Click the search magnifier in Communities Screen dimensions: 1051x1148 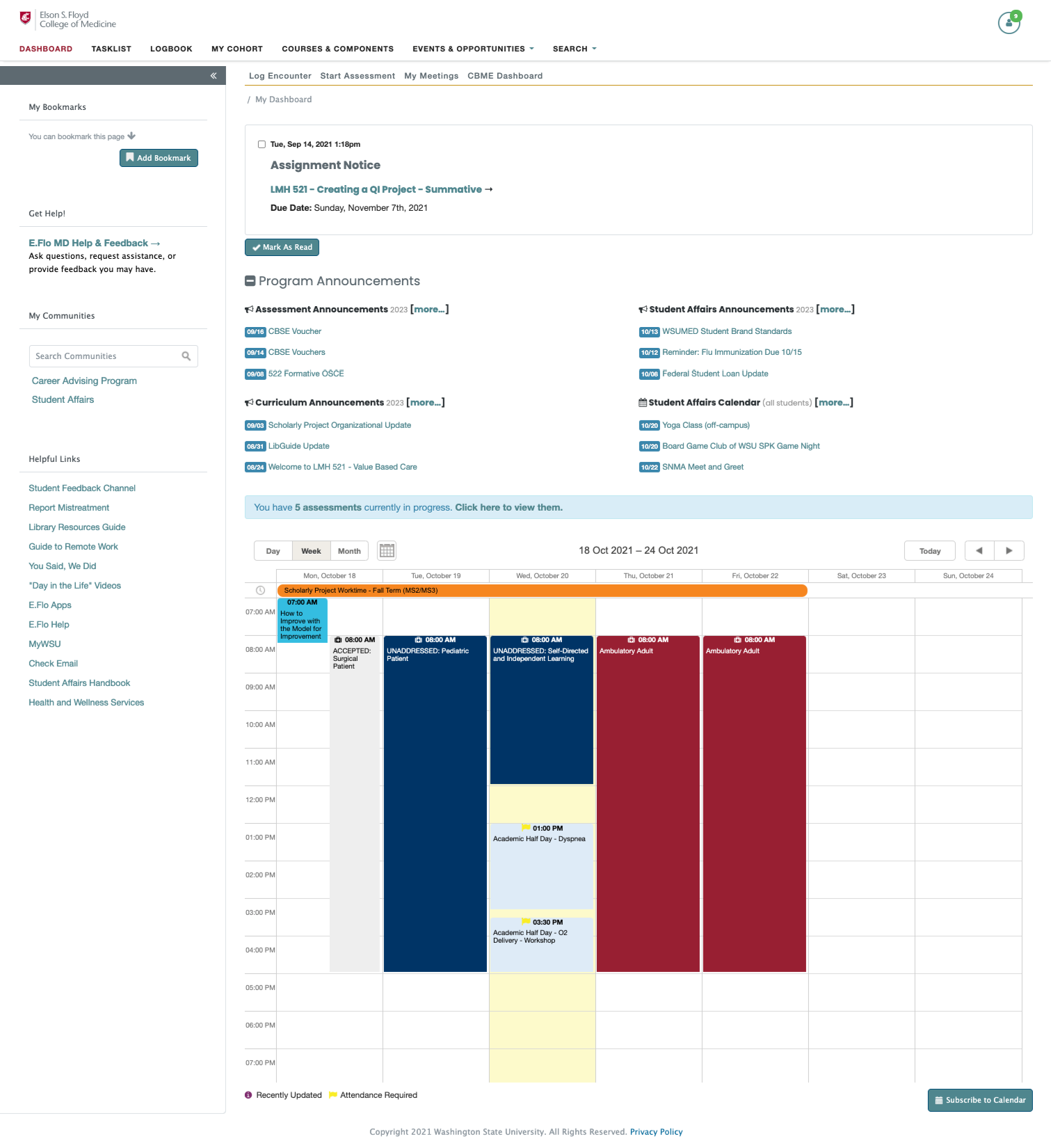(x=186, y=356)
